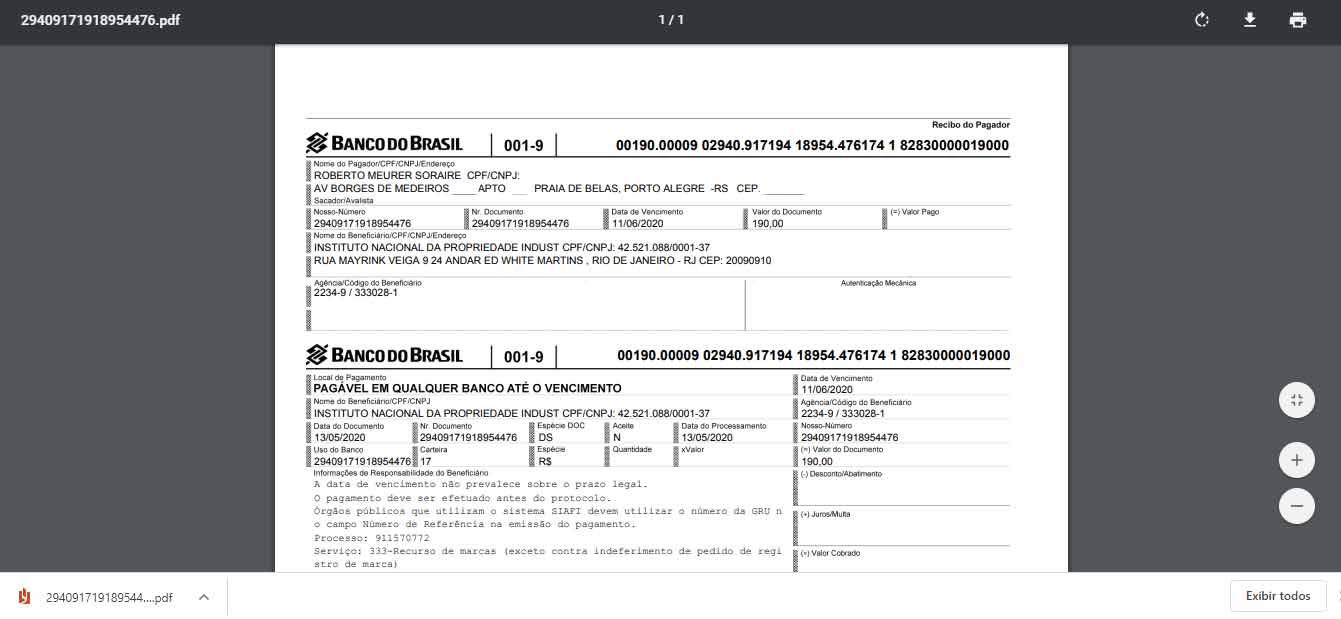
Task: Click 'PAGÁVEL EM QUALQUER BANCO ATÉ O VENCIMENTO'
Action: click(467, 388)
